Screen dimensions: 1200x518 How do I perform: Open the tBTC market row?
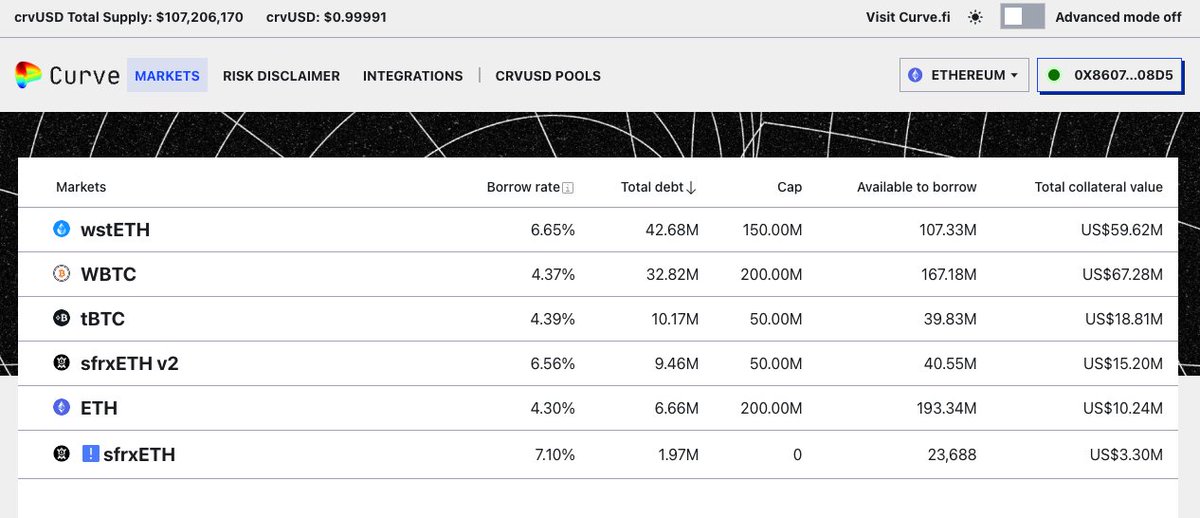(598, 319)
